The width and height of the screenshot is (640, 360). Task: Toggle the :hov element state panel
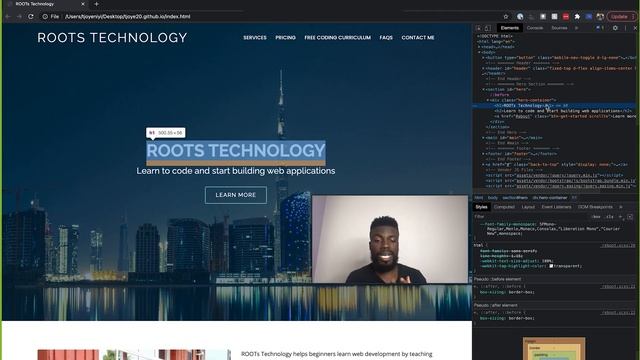click(596, 217)
